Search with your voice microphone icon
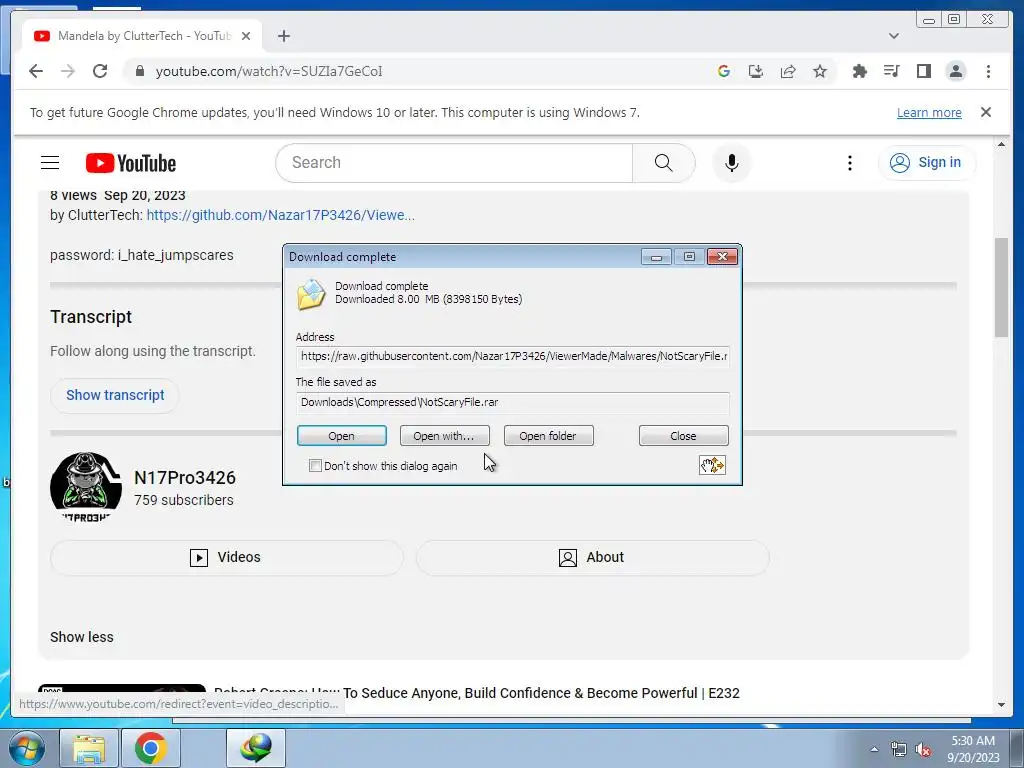The height and width of the screenshot is (768, 1024). pyautogui.click(x=731, y=163)
